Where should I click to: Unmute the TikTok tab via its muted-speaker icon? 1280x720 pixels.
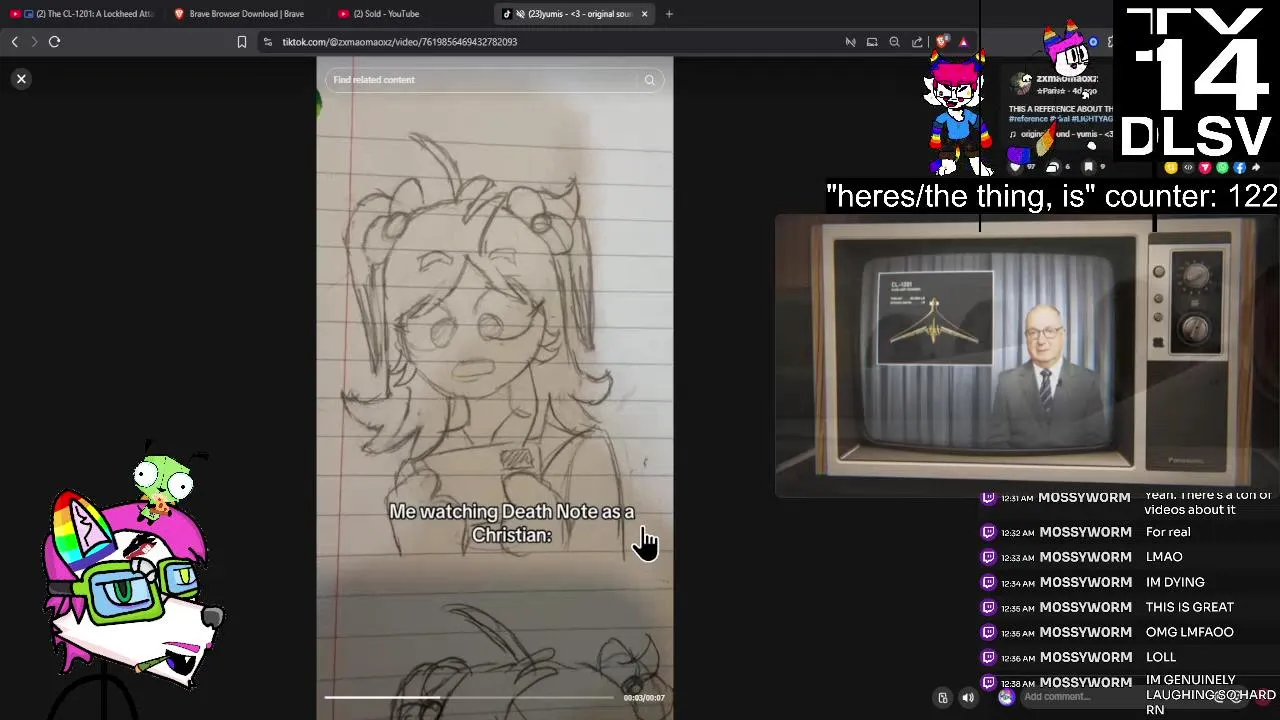520,14
